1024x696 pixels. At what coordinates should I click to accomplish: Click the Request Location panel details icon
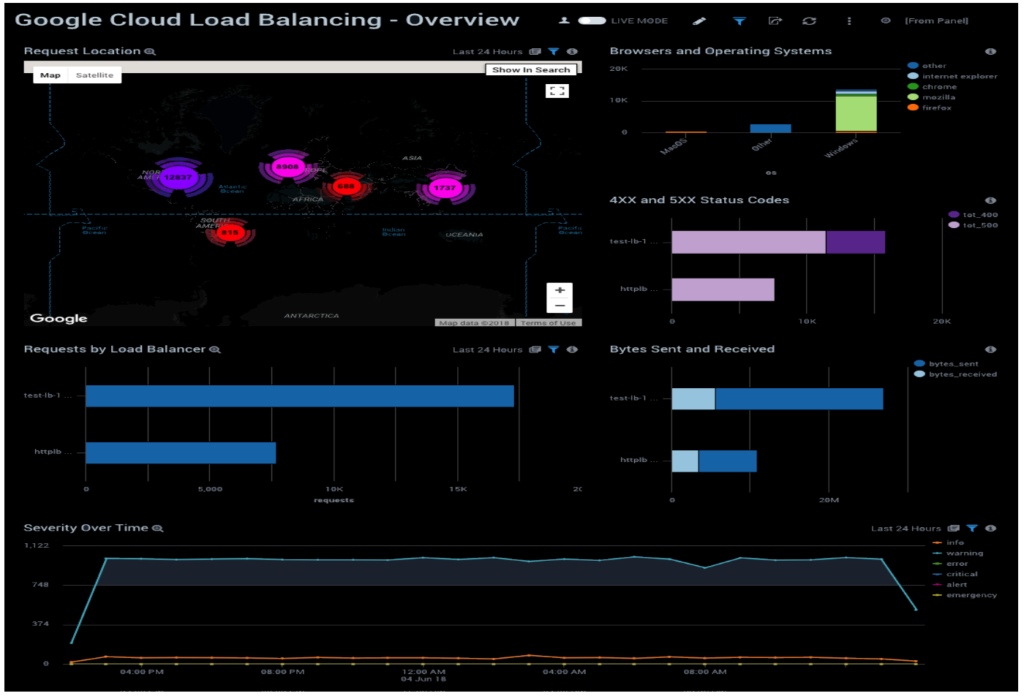tap(535, 52)
